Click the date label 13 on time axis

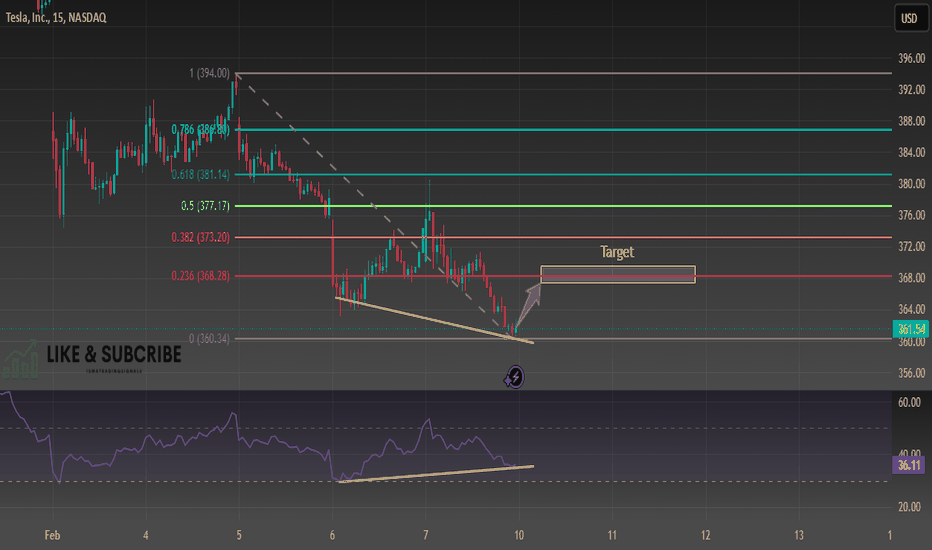(799, 535)
